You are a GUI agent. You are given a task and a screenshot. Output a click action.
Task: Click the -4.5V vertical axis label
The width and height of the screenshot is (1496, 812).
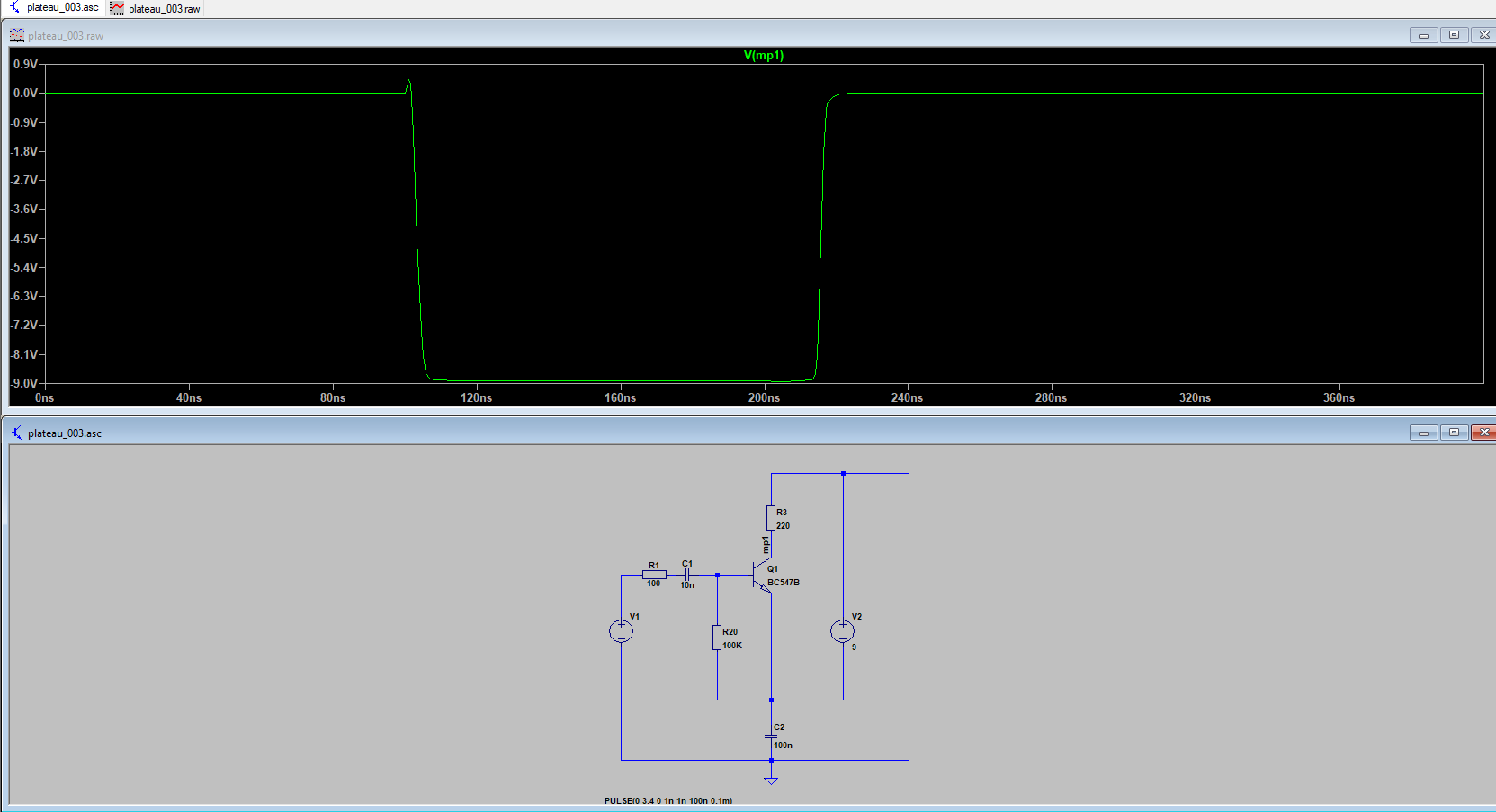point(24,238)
